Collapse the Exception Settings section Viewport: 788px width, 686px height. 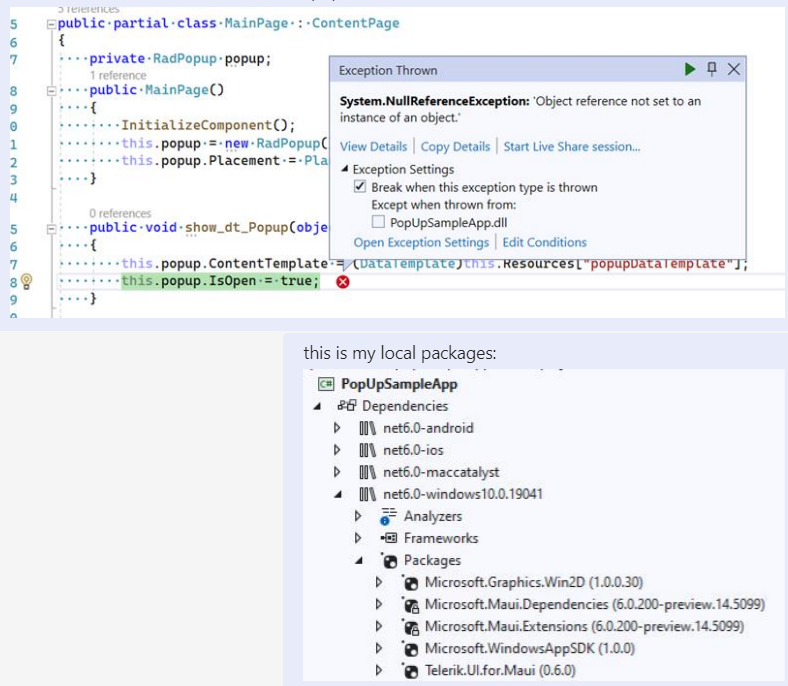pyautogui.click(x=345, y=170)
